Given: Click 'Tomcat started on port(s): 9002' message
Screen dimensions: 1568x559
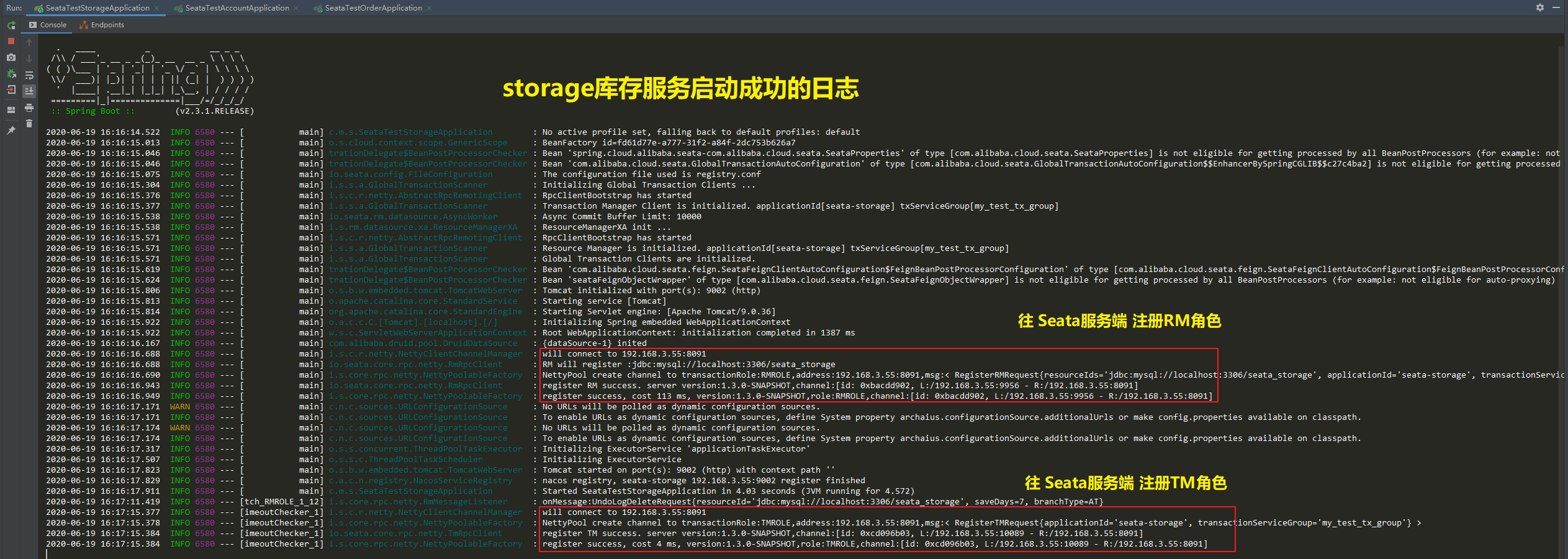Looking at the screenshot, I should [689, 470].
